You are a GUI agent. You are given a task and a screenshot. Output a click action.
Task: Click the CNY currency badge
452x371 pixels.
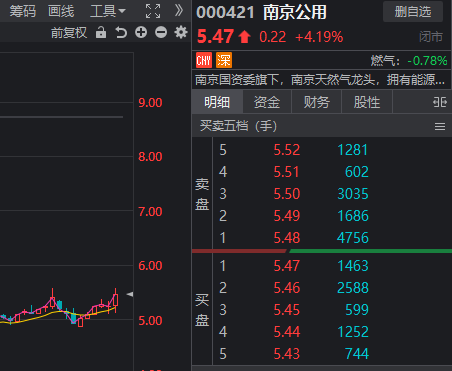point(204,60)
